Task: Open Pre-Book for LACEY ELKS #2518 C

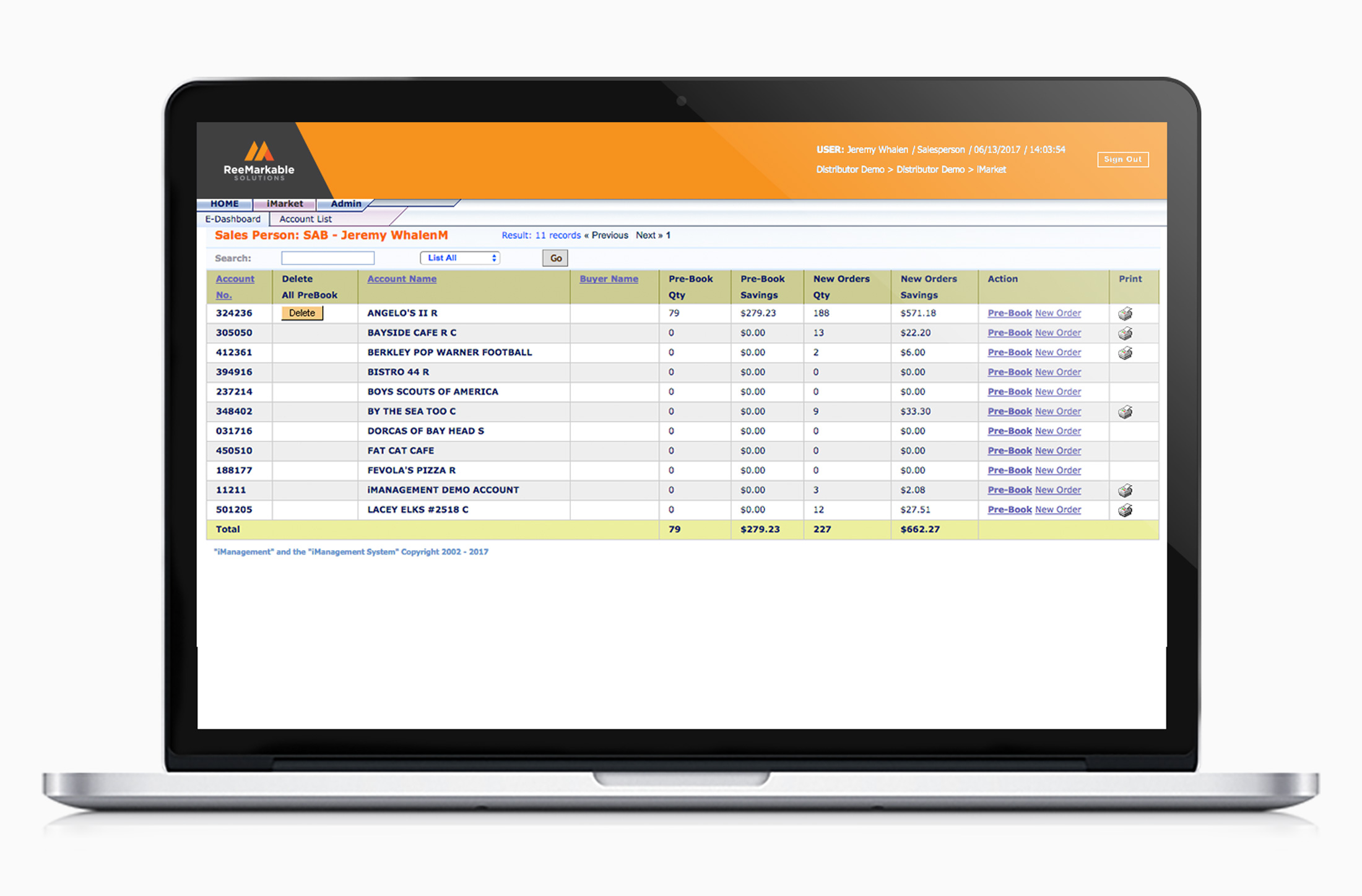Action: 1010,510
